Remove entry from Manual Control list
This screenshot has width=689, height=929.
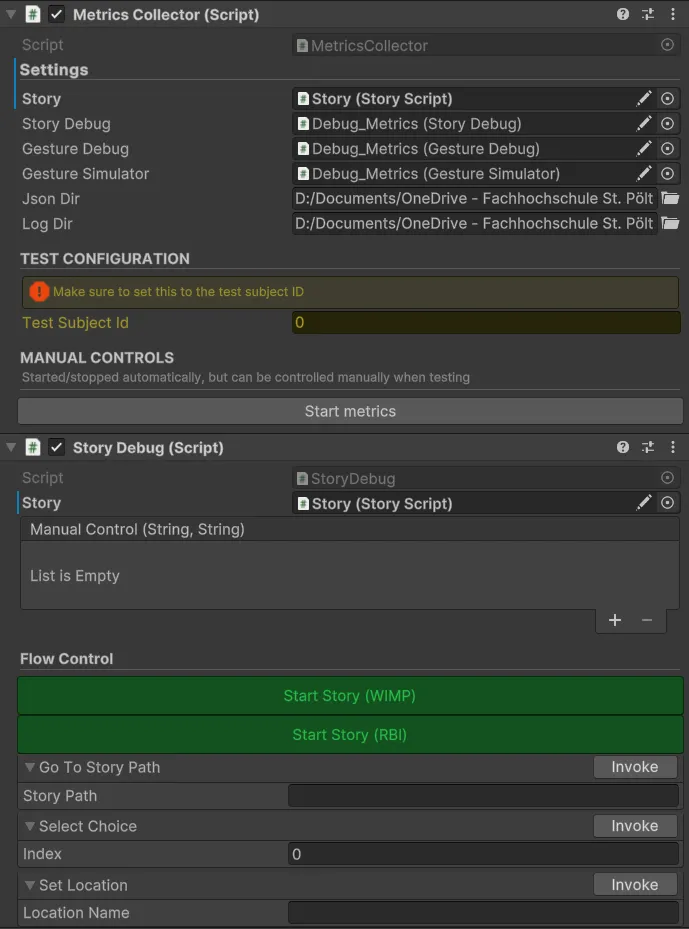[x=647, y=620]
